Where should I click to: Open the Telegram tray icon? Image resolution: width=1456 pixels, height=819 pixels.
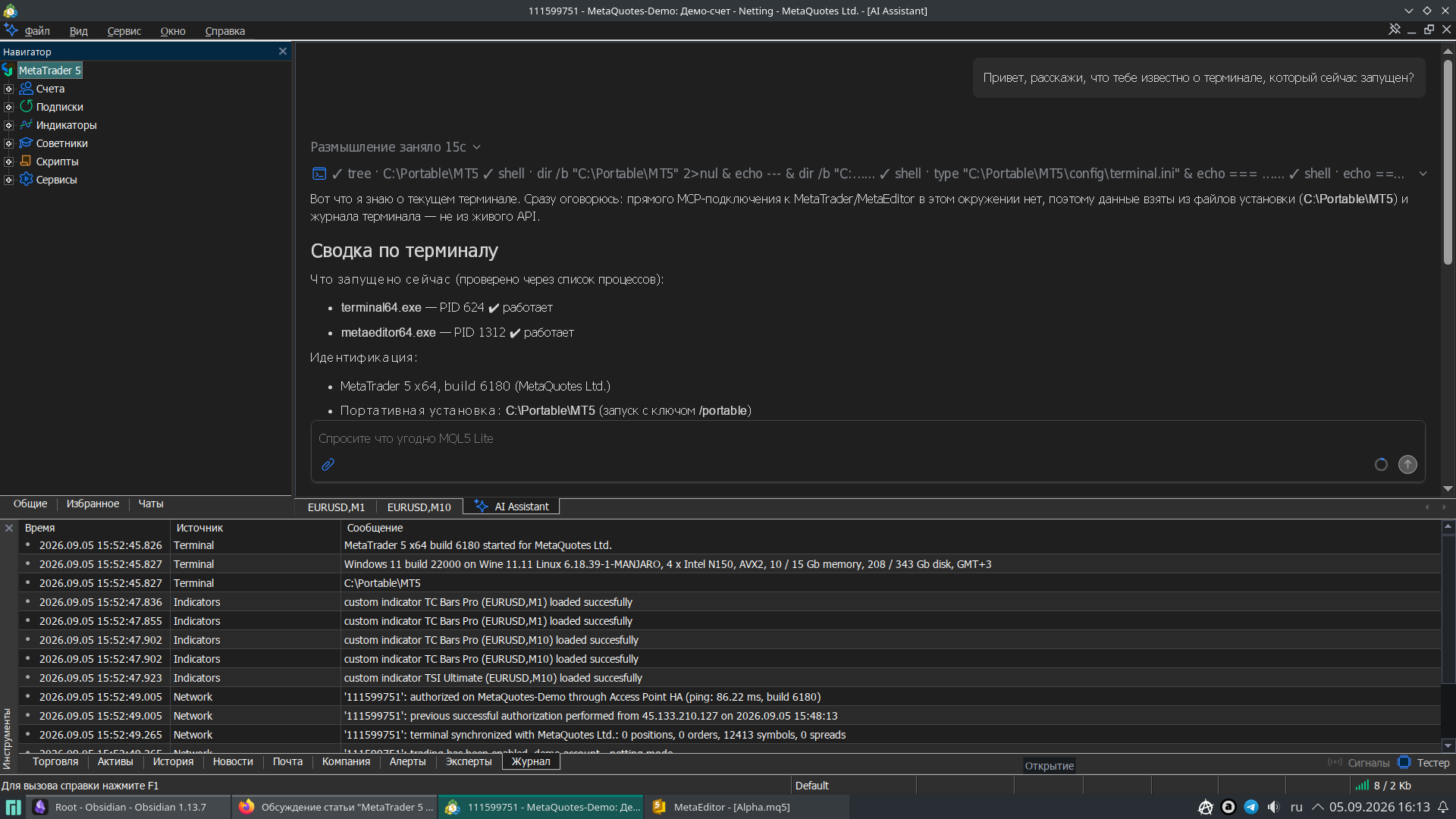(x=1251, y=807)
